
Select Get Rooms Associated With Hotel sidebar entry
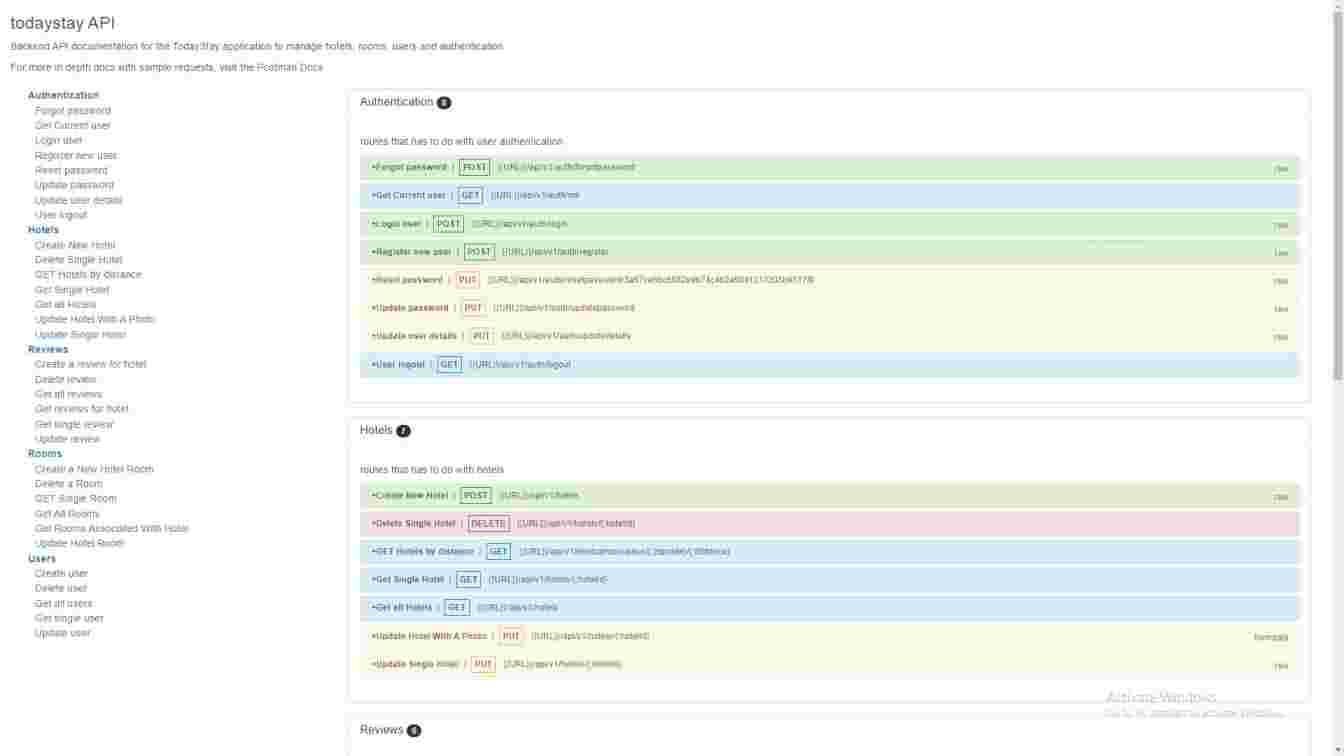point(112,528)
